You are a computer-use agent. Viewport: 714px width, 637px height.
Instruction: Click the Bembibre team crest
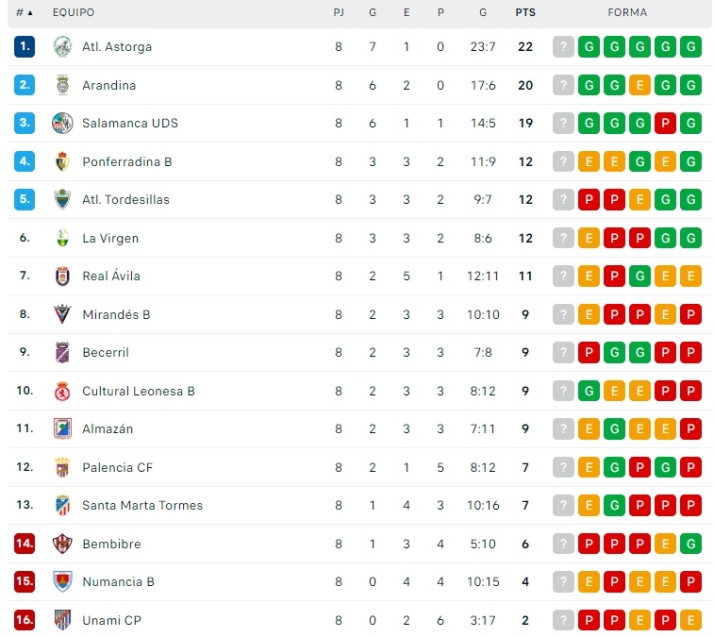pos(63,544)
